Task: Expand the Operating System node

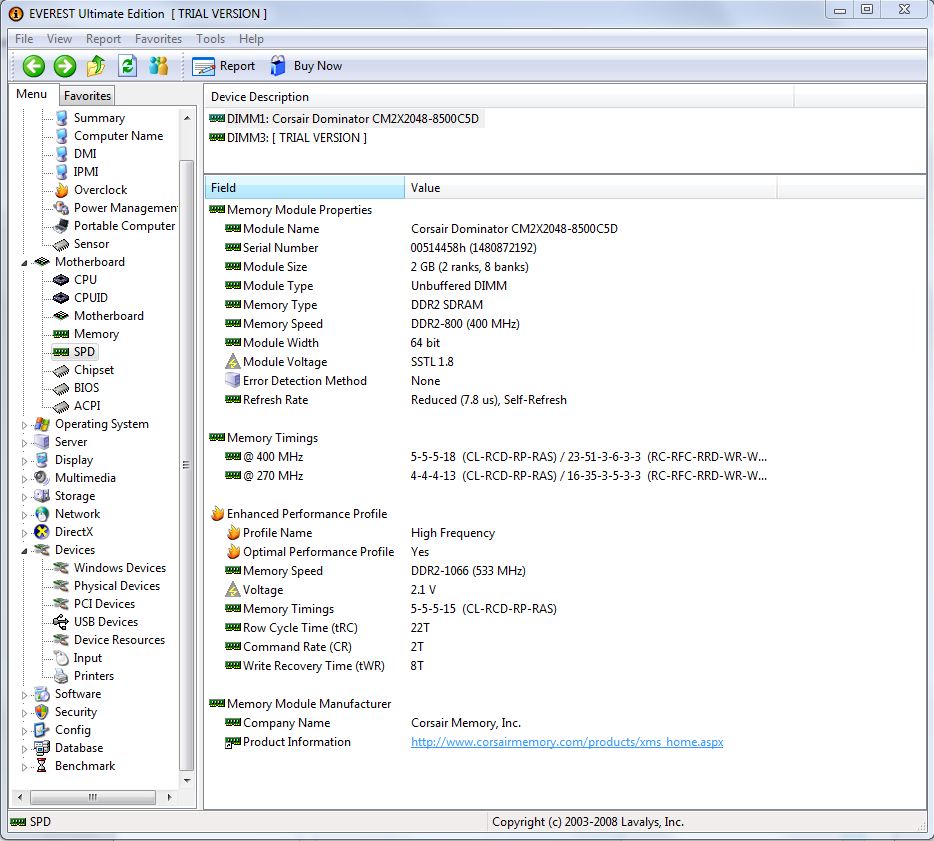Action: click(24, 425)
